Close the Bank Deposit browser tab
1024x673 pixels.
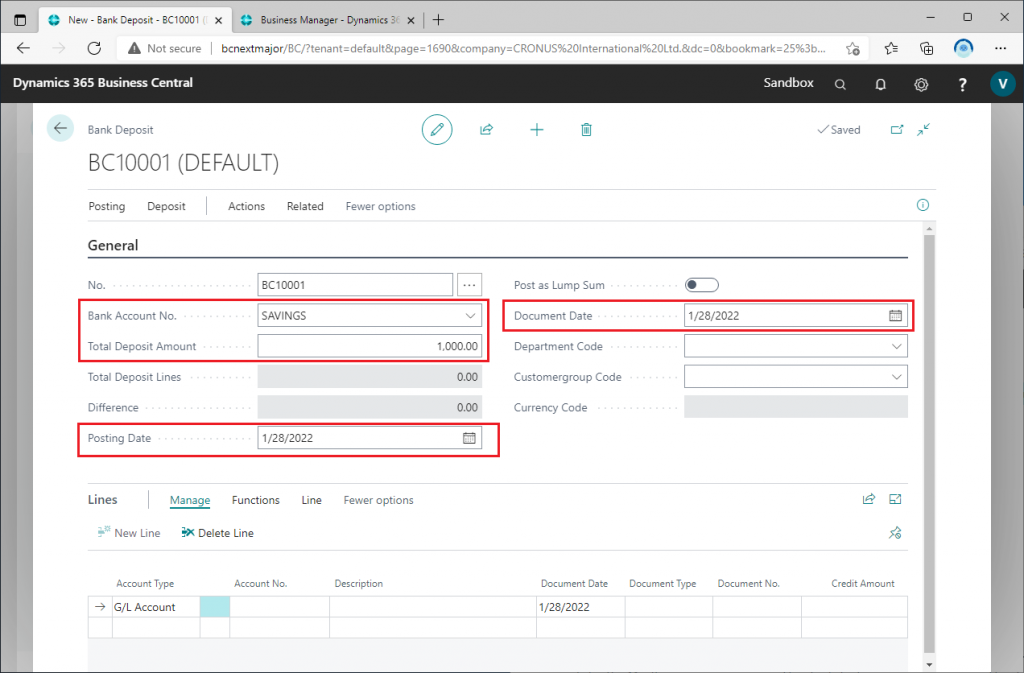coord(218,20)
